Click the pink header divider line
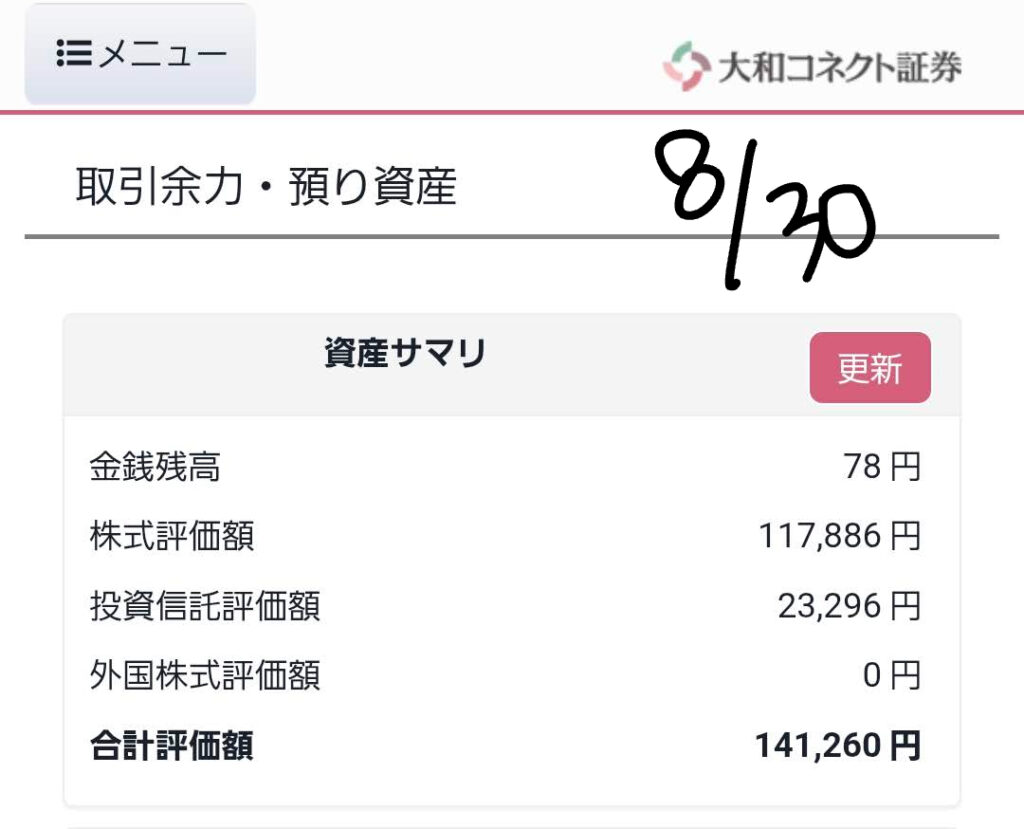 pos(512,112)
